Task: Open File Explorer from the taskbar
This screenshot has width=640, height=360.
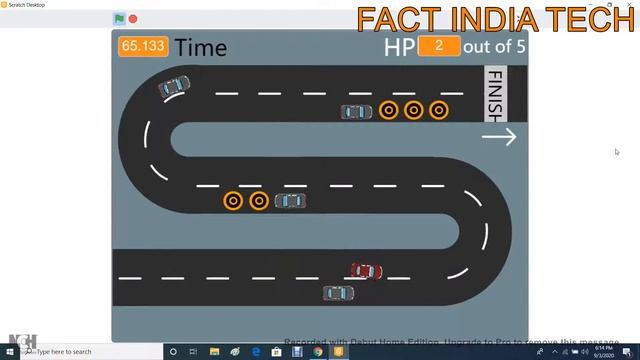Action: (x=214, y=352)
